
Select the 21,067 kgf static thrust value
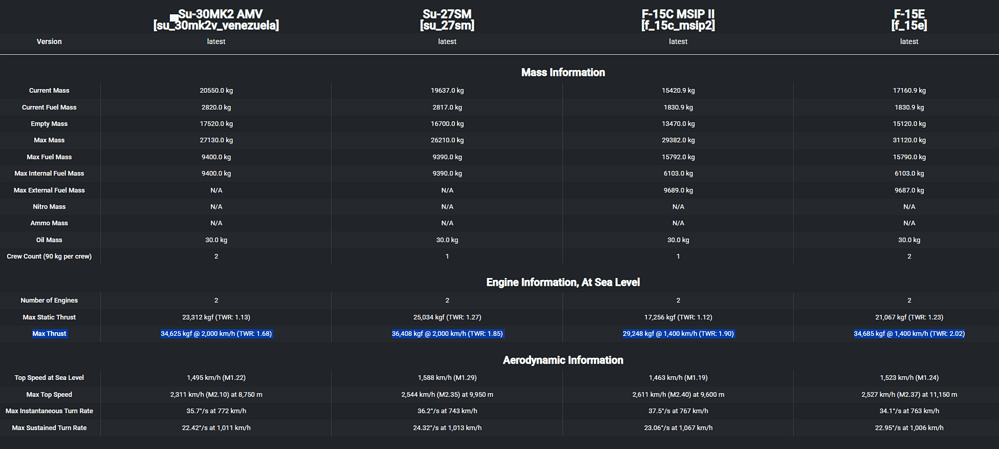click(909, 317)
